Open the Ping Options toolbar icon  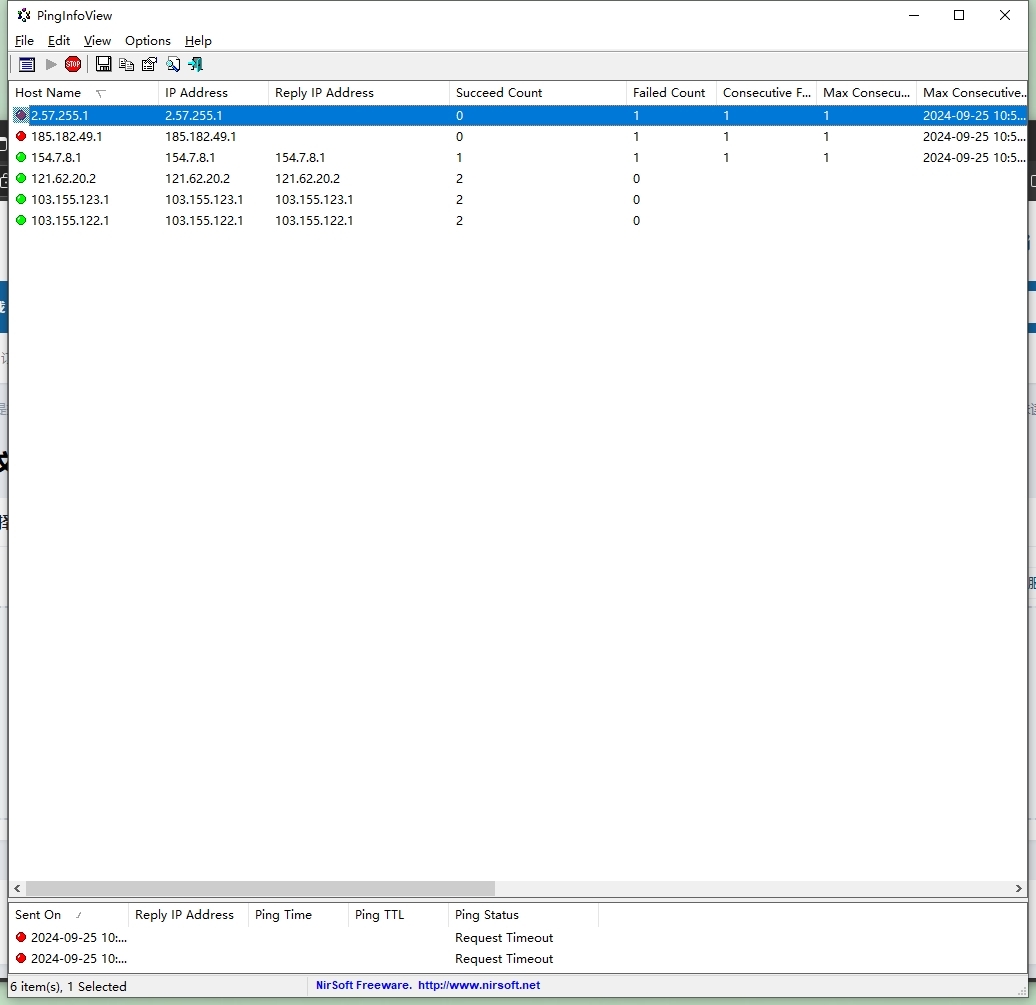(27, 64)
